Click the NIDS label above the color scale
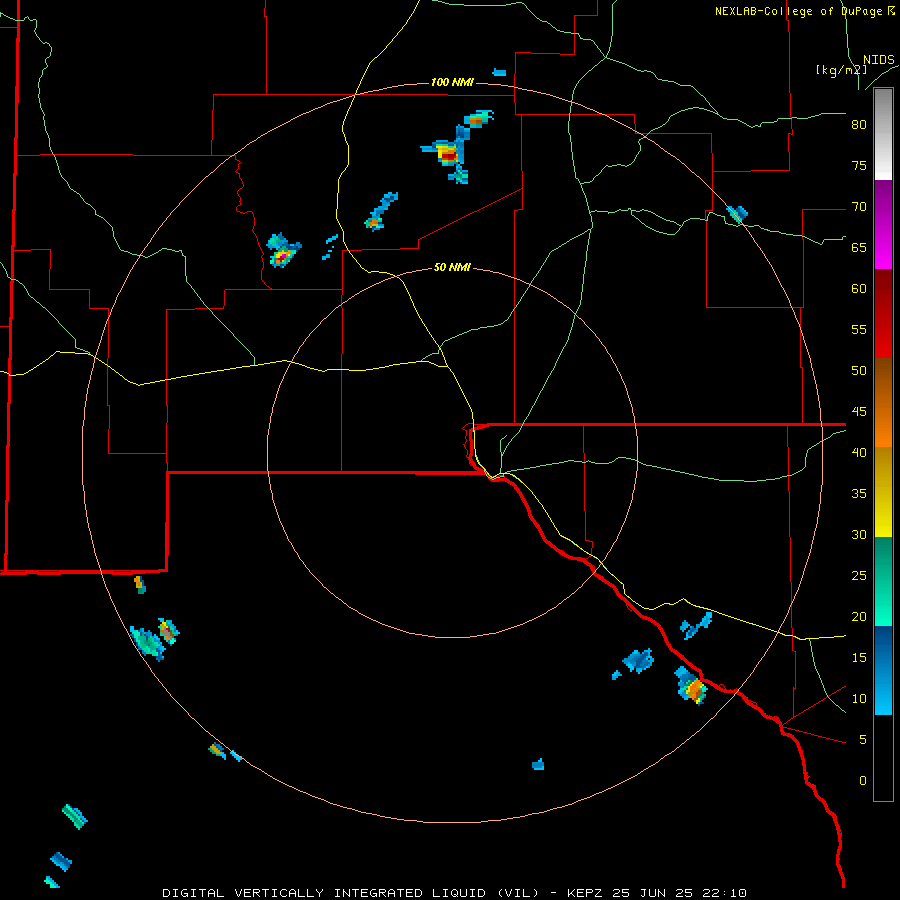The image size is (900, 900). tap(879, 60)
